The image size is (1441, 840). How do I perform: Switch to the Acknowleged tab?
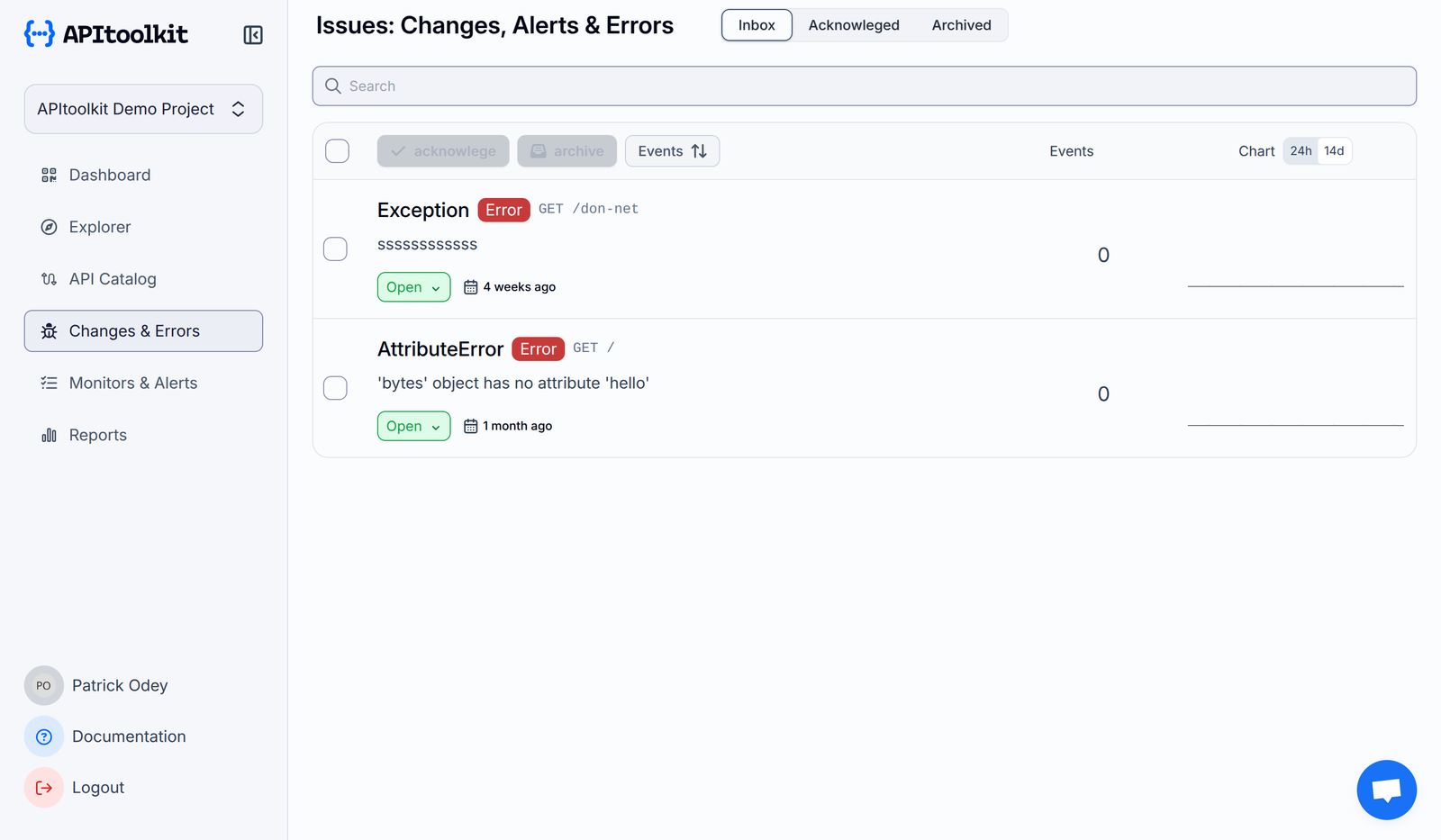853,25
